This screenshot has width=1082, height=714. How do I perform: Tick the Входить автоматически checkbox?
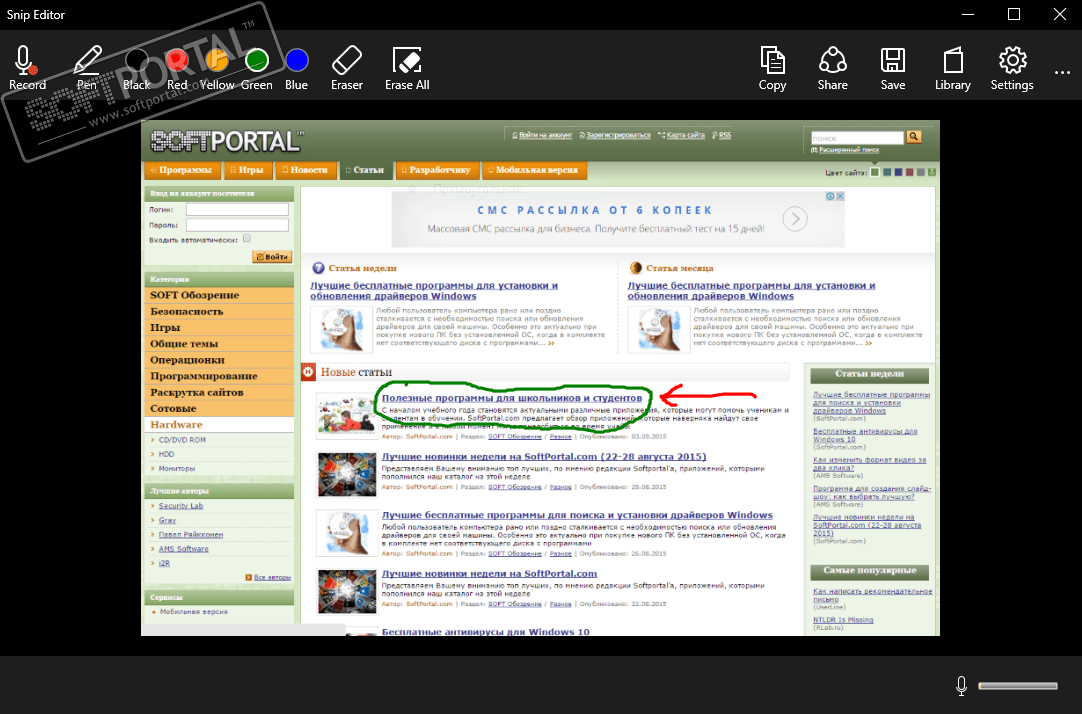point(246,239)
